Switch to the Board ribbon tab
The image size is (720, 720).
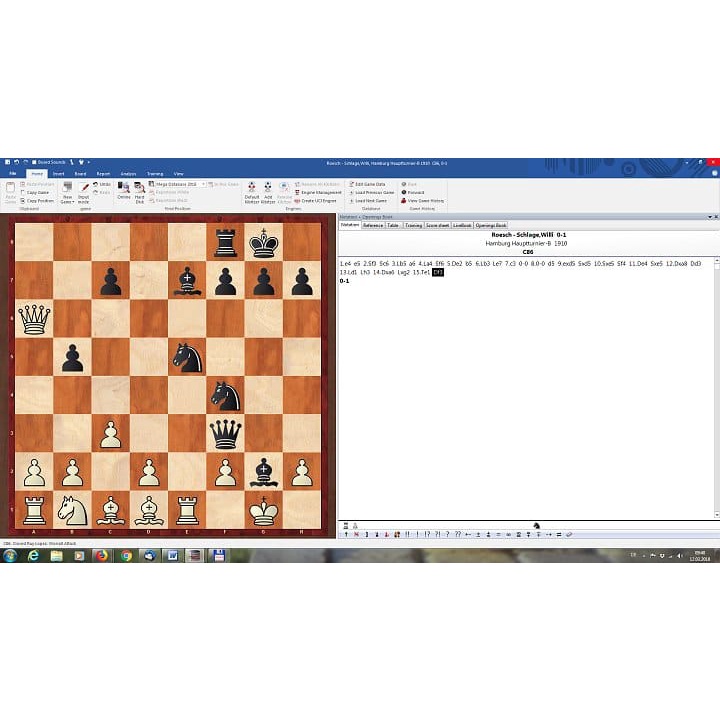click(x=80, y=174)
